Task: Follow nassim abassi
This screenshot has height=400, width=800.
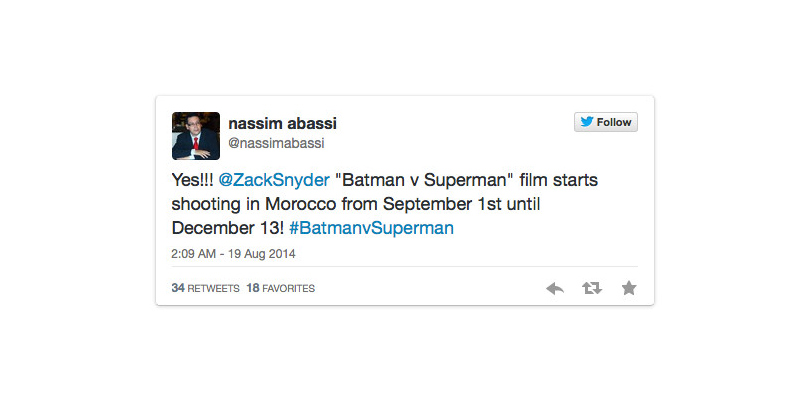Action: coord(606,122)
